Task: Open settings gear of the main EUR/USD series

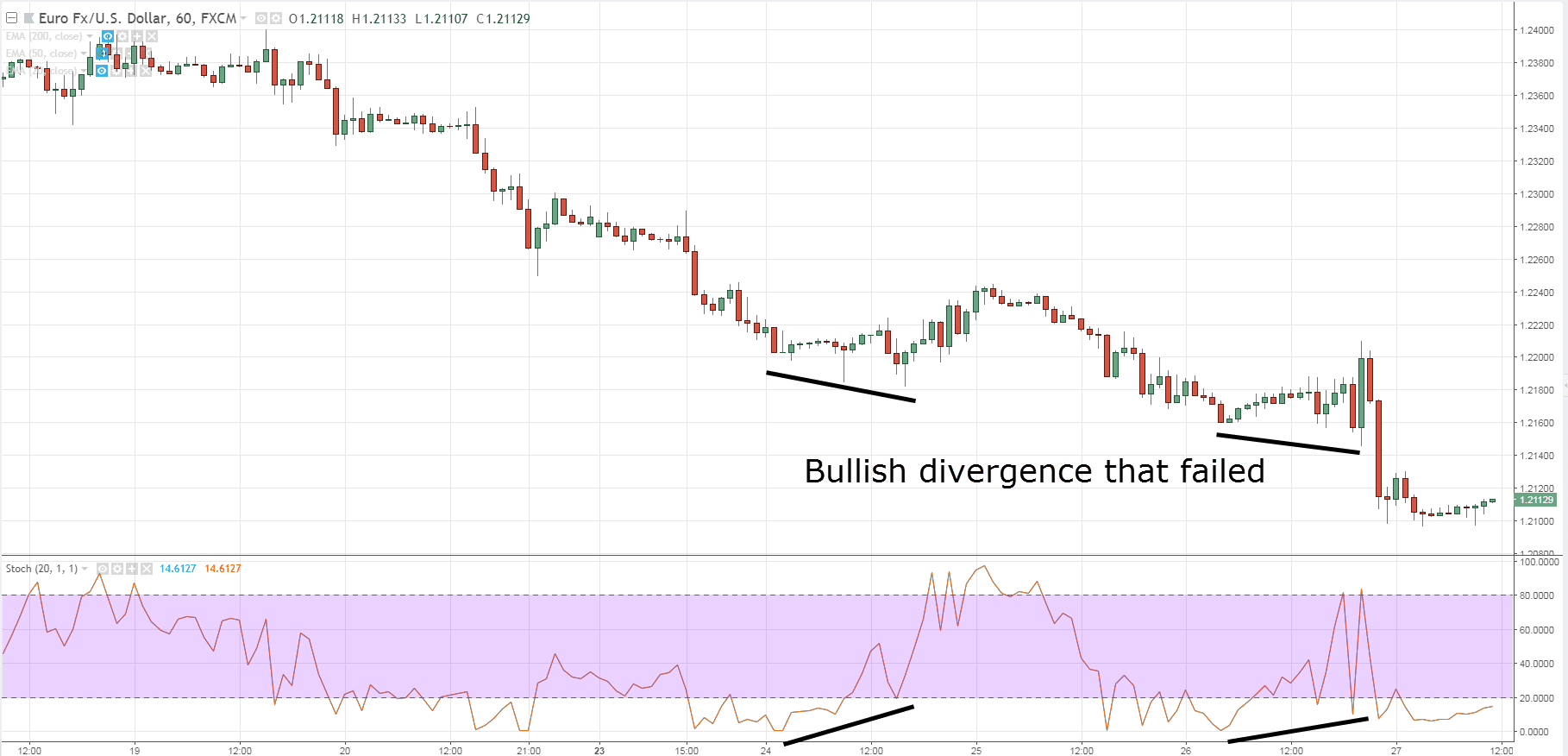Action: (276, 18)
